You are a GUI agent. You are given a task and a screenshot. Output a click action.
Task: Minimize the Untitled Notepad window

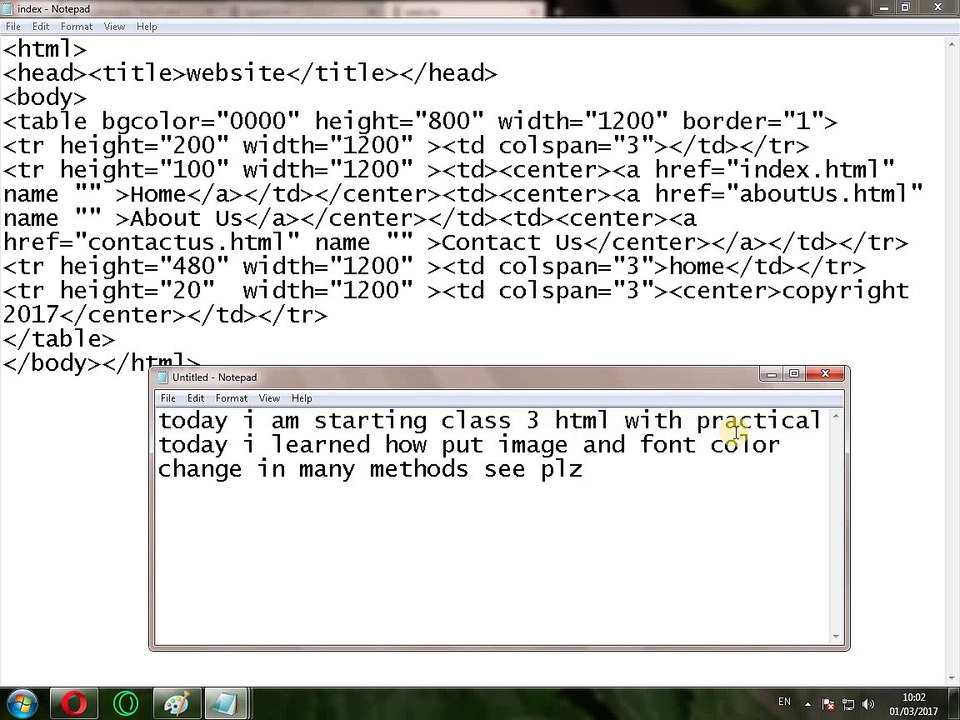pos(771,373)
